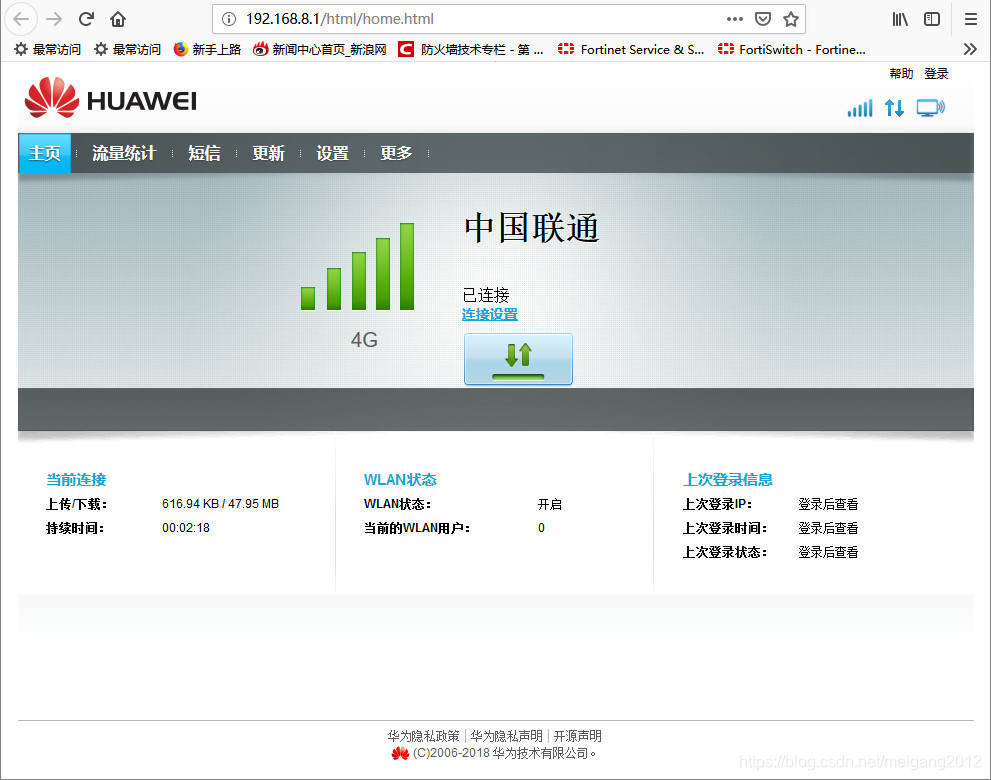
Task: Open site information icon in address bar
Action: click(x=229, y=19)
